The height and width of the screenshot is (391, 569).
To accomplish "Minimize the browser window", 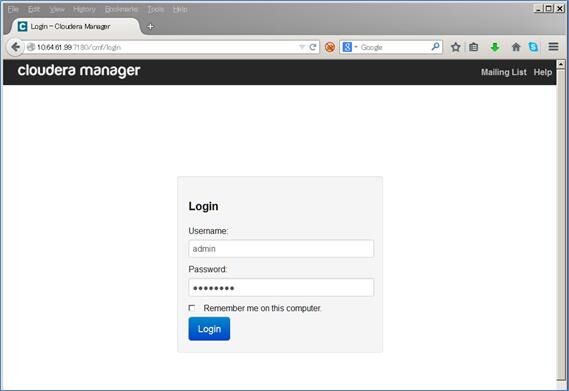I will pos(539,8).
